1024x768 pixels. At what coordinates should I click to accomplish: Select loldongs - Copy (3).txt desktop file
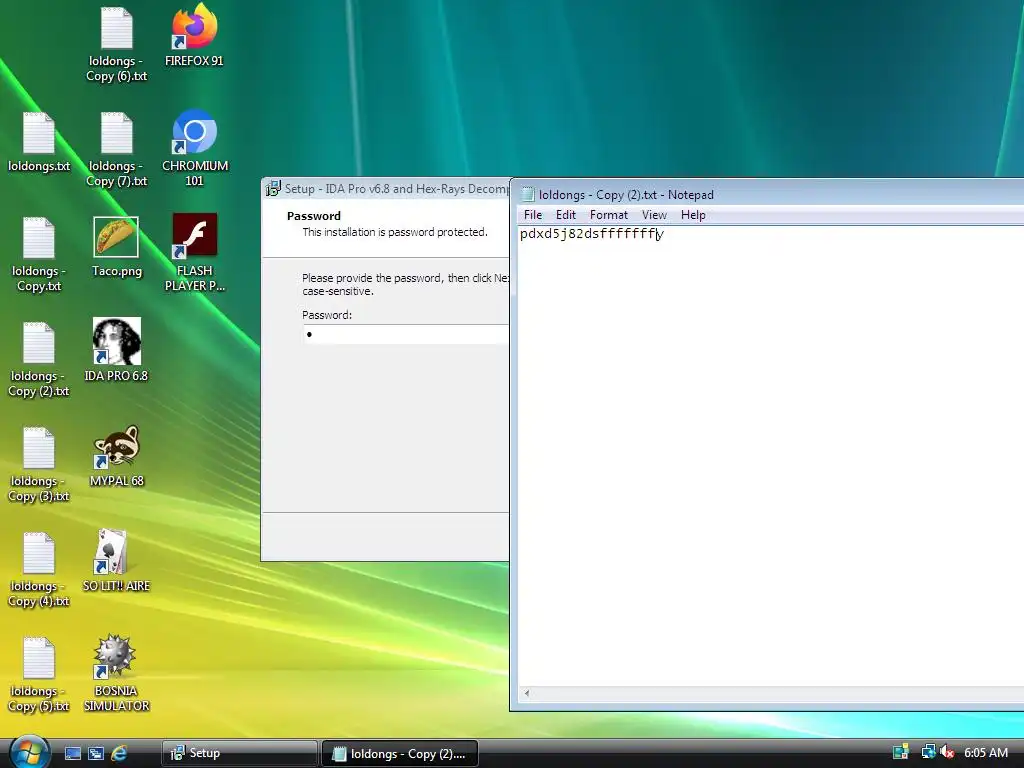39,464
